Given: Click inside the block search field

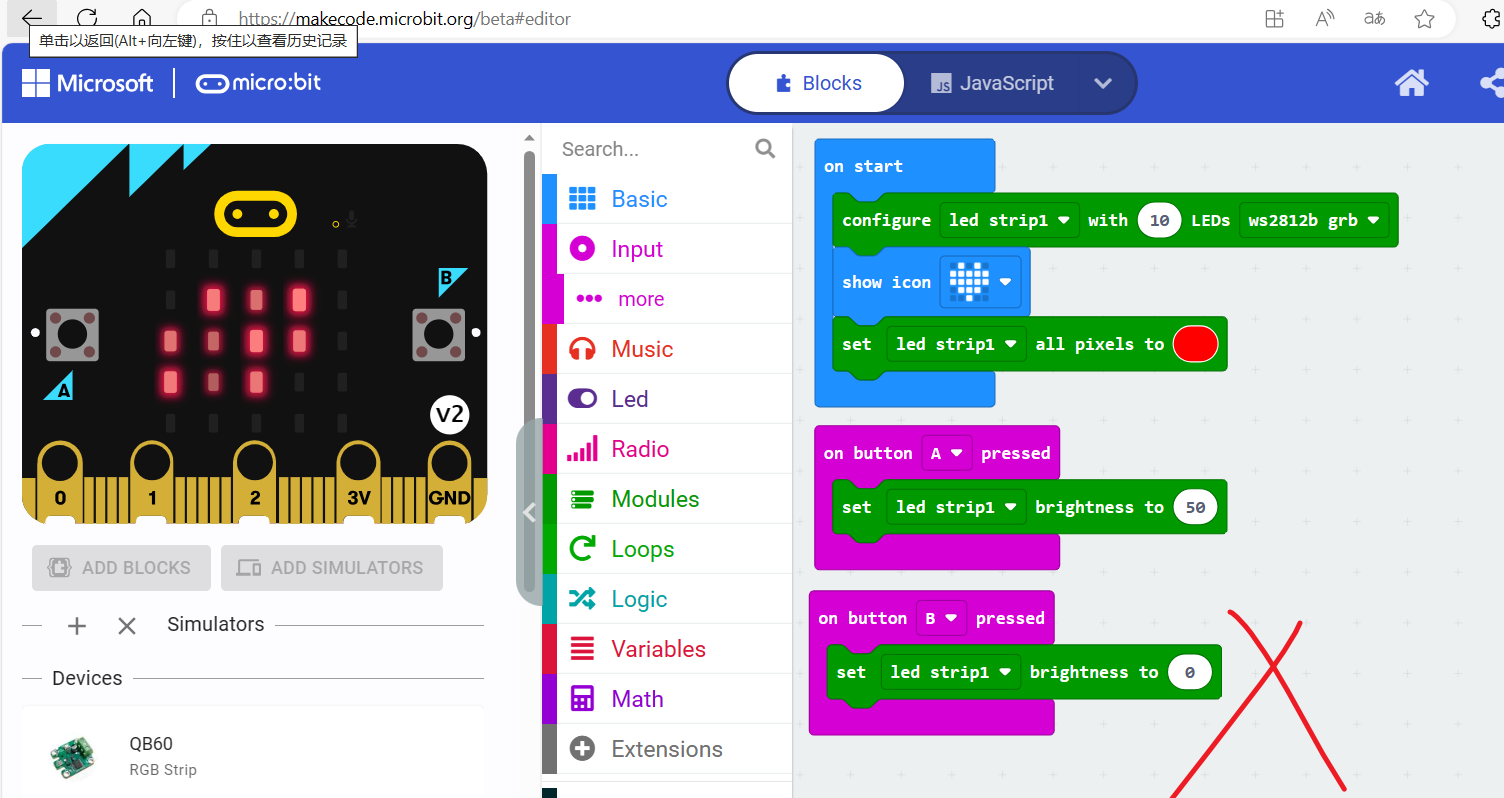Looking at the screenshot, I should tap(660, 148).
